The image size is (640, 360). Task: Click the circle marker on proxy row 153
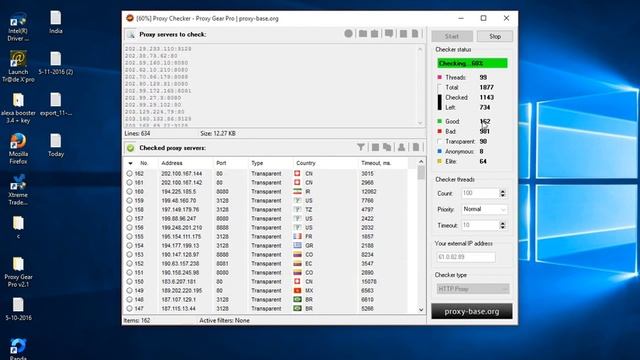129,254
